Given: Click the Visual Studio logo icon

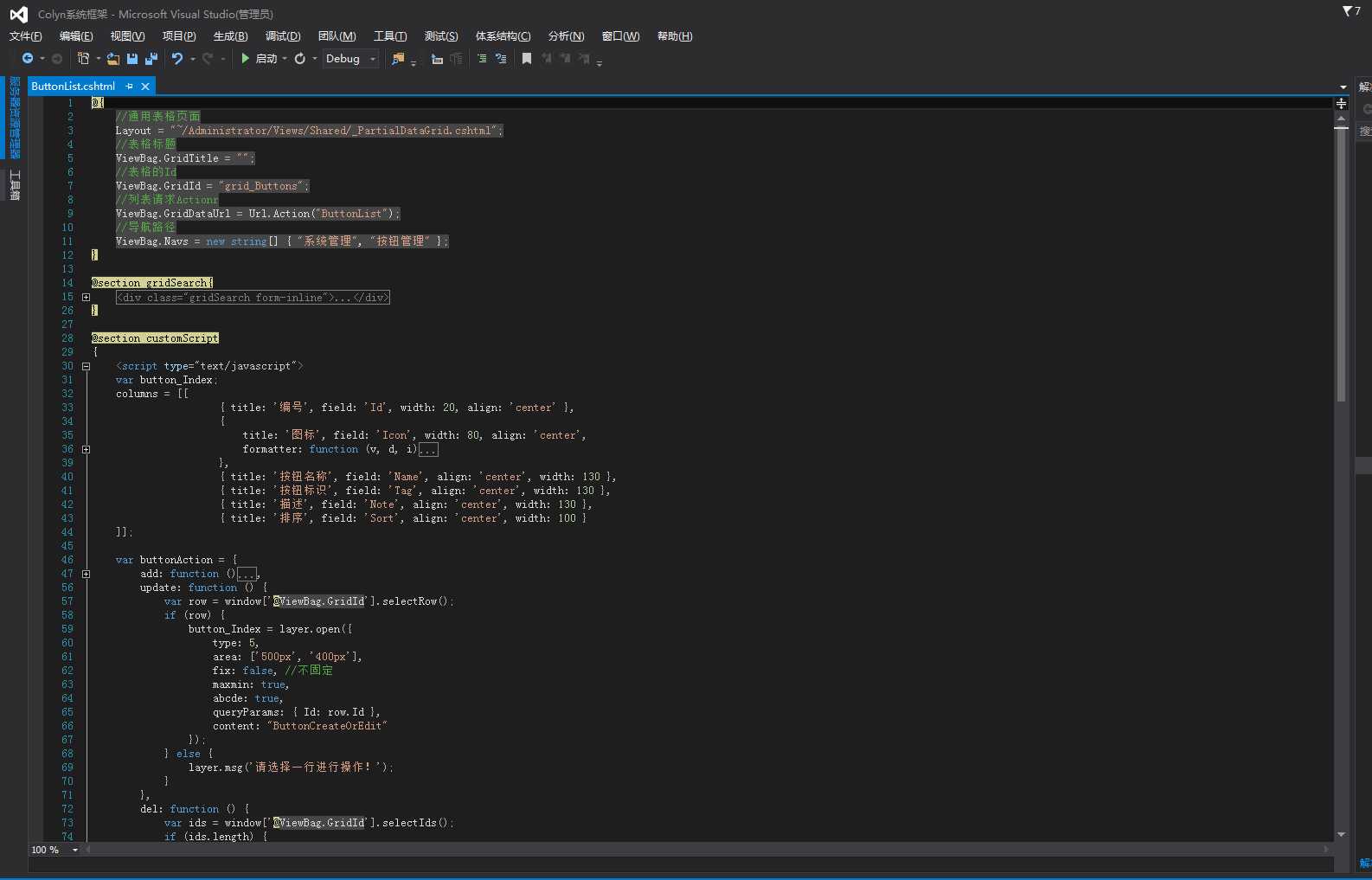Looking at the screenshot, I should click(x=18, y=14).
